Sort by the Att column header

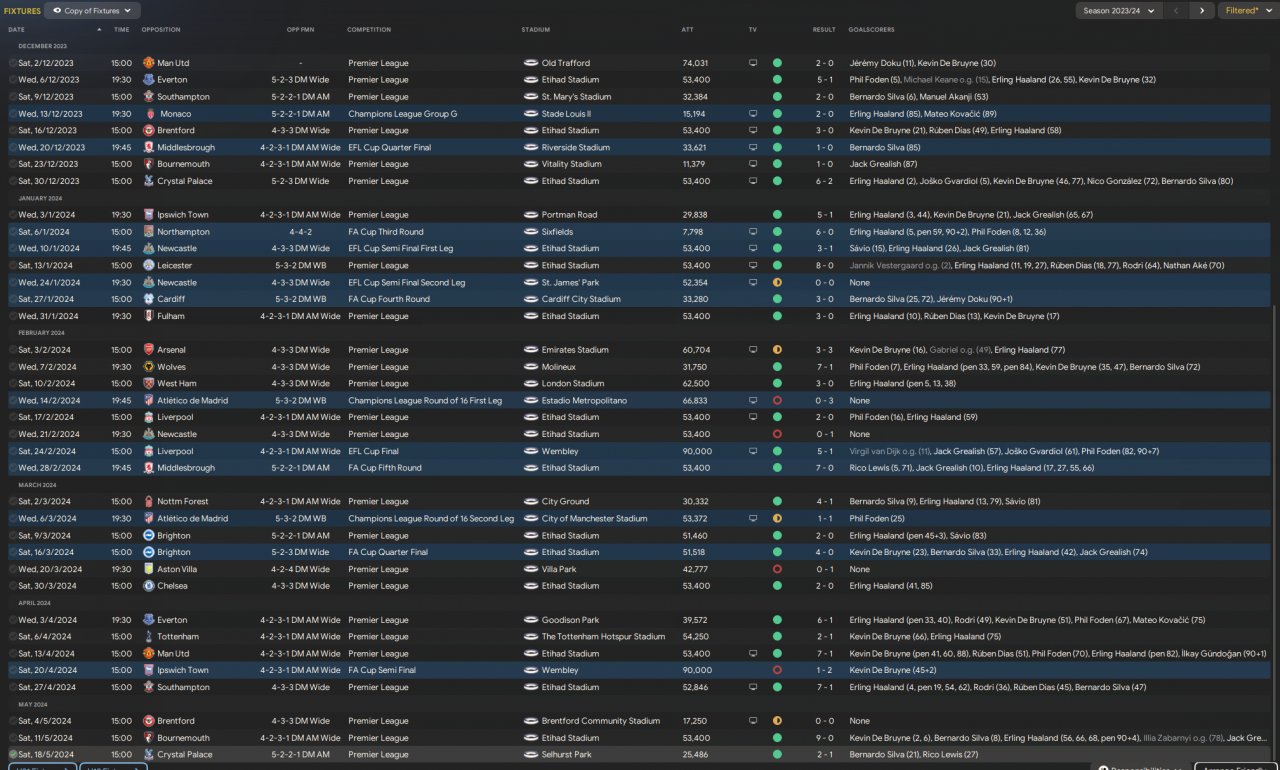point(688,30)
